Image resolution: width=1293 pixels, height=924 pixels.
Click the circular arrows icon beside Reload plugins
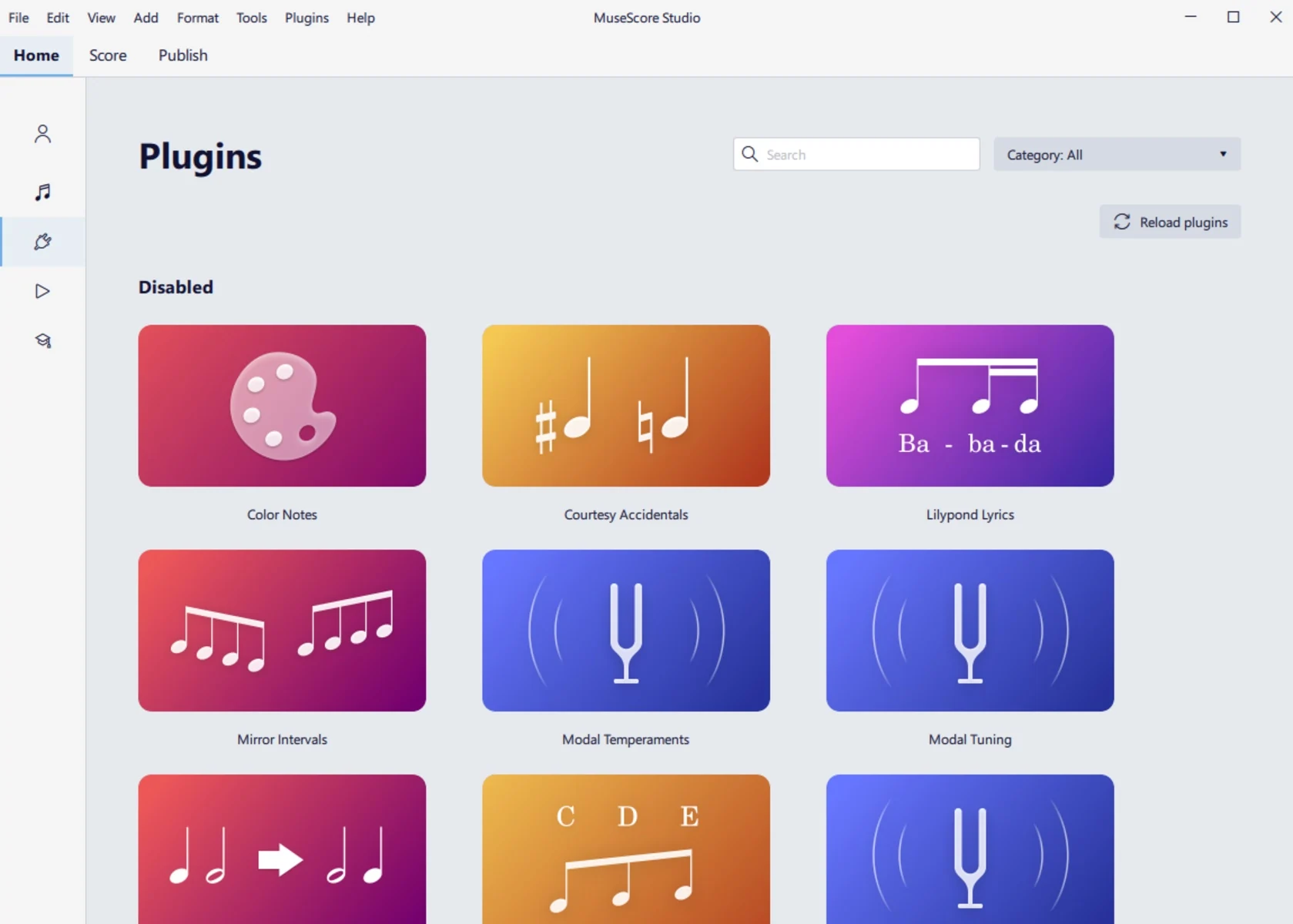click(x=1122, y=222)
